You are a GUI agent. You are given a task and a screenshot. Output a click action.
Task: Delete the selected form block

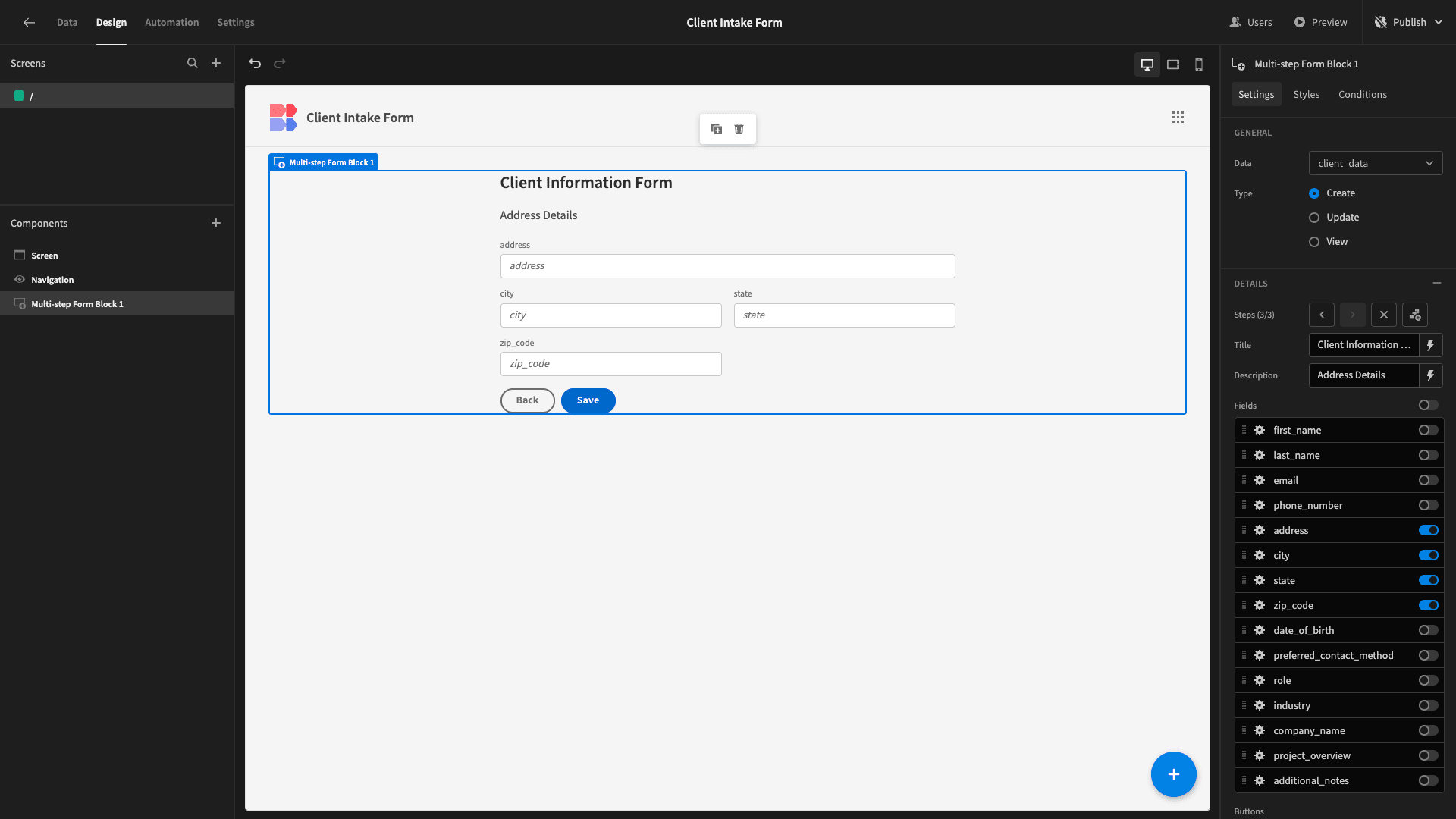(x=739, y=129)
